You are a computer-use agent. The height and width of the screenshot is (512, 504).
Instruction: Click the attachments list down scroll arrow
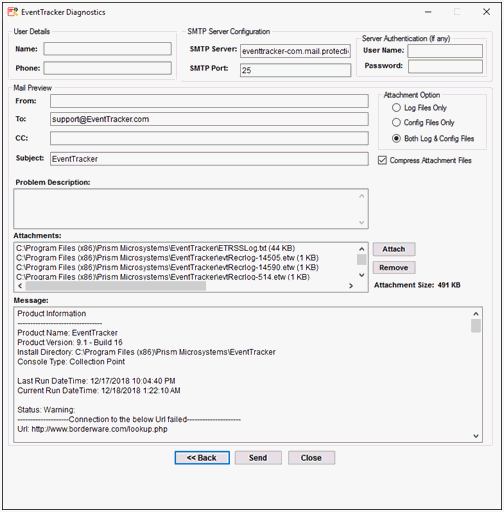tap(362, 275)
